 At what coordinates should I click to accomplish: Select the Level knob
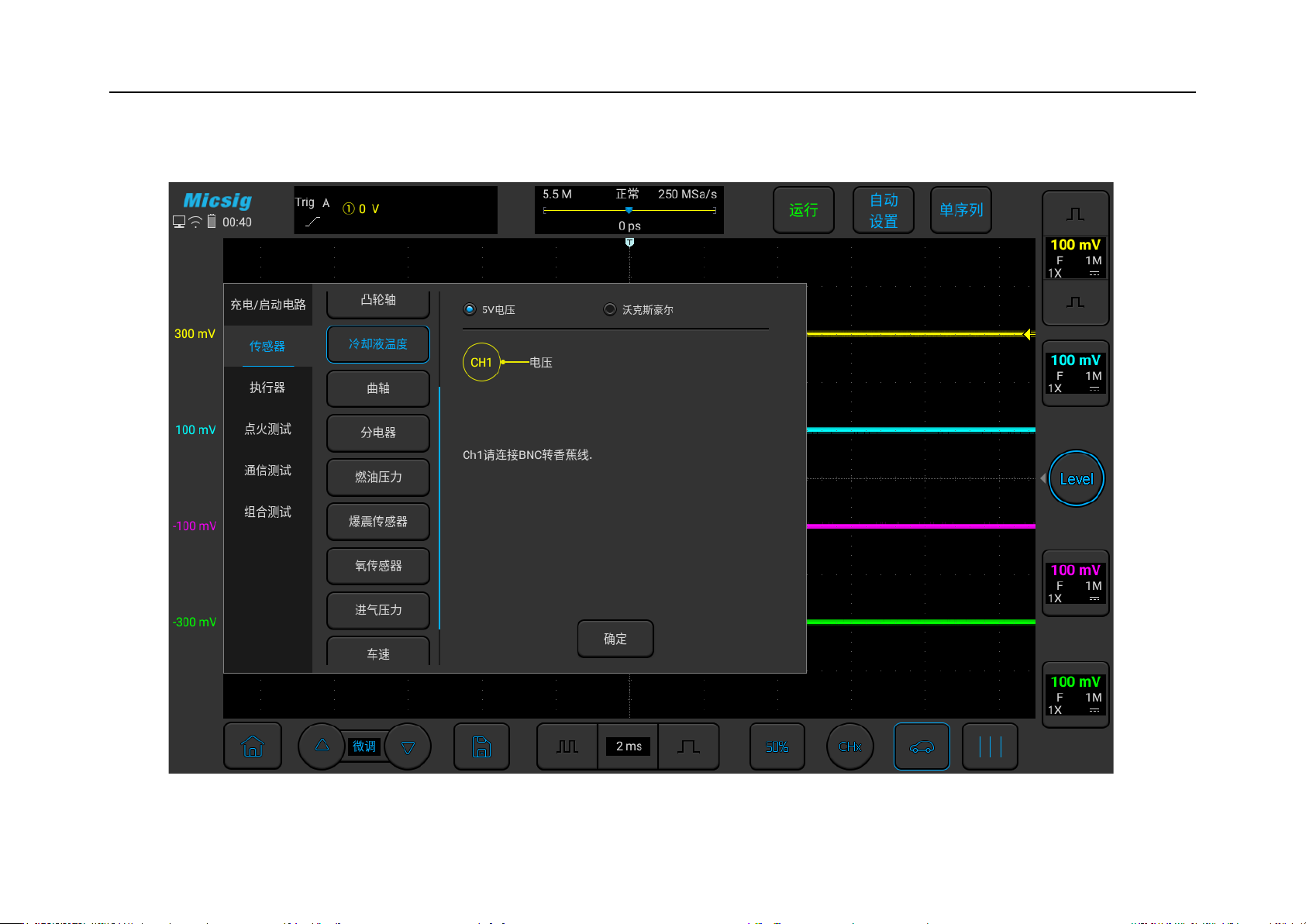click(x=1077, y=479)
